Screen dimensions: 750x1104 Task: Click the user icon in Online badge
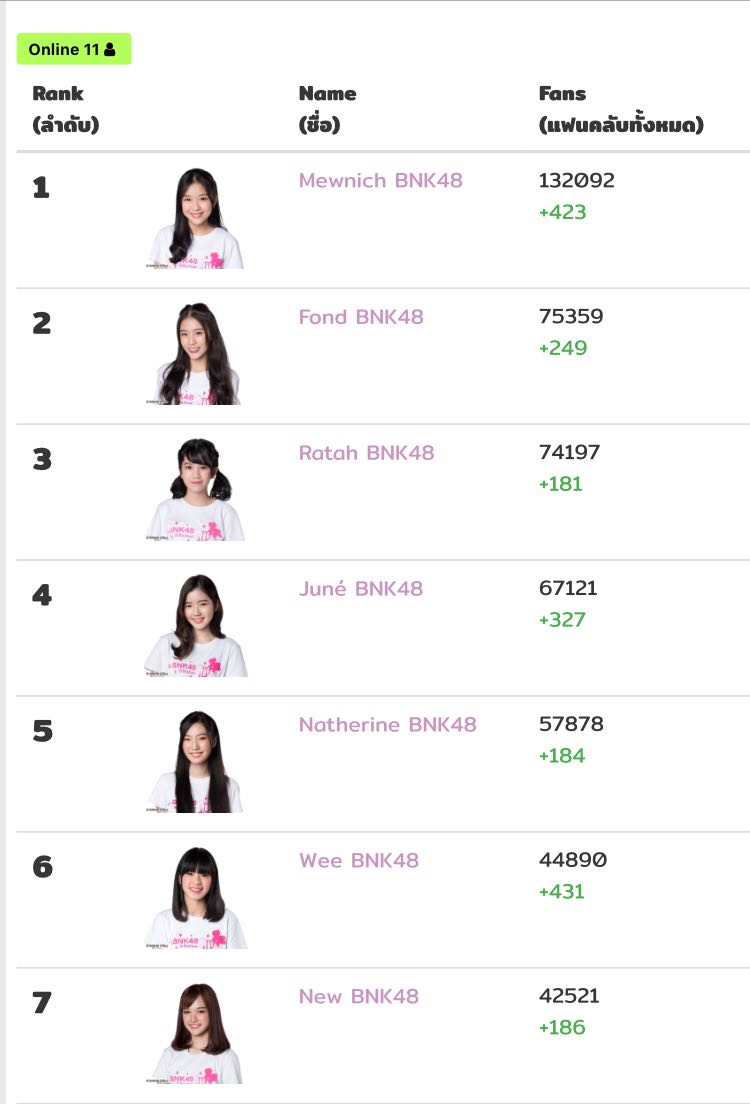(110, 49)
